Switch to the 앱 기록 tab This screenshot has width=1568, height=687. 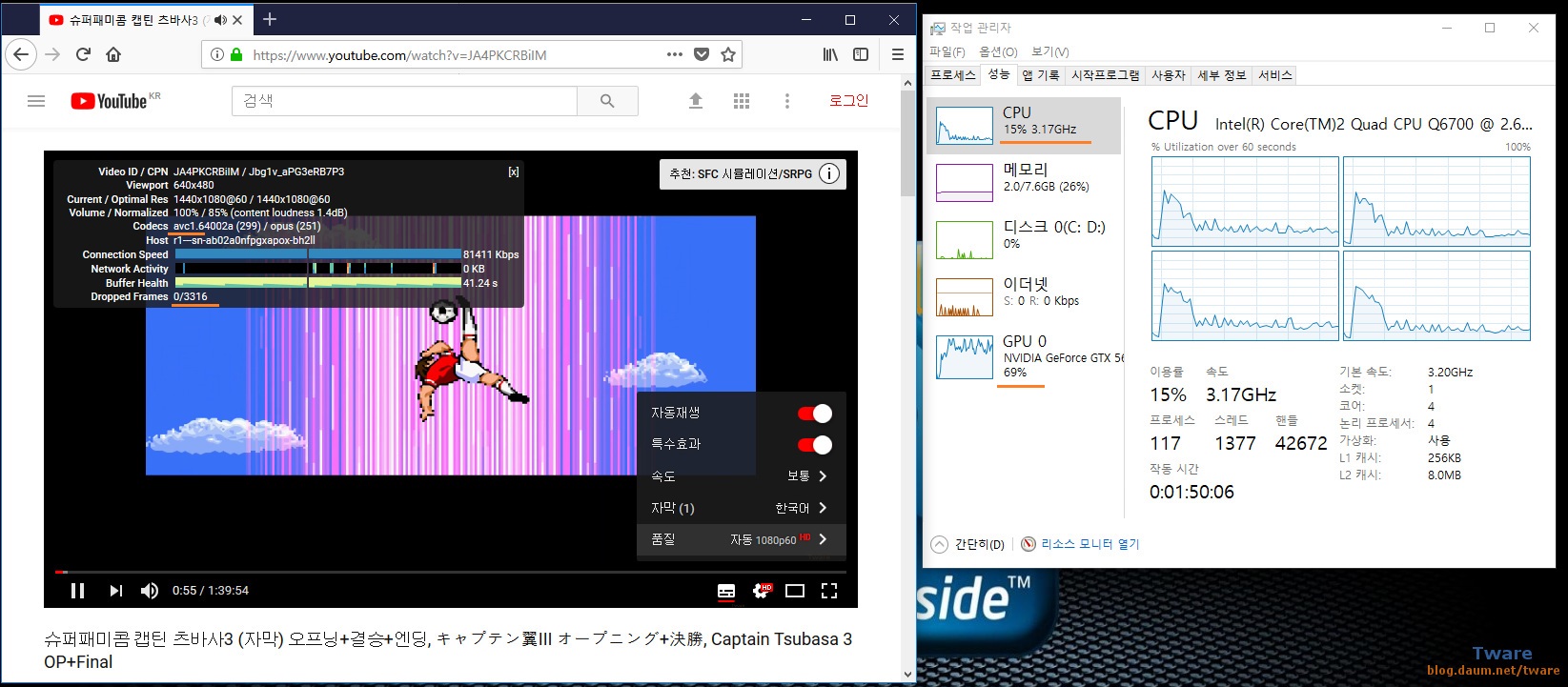point(1041,75)
